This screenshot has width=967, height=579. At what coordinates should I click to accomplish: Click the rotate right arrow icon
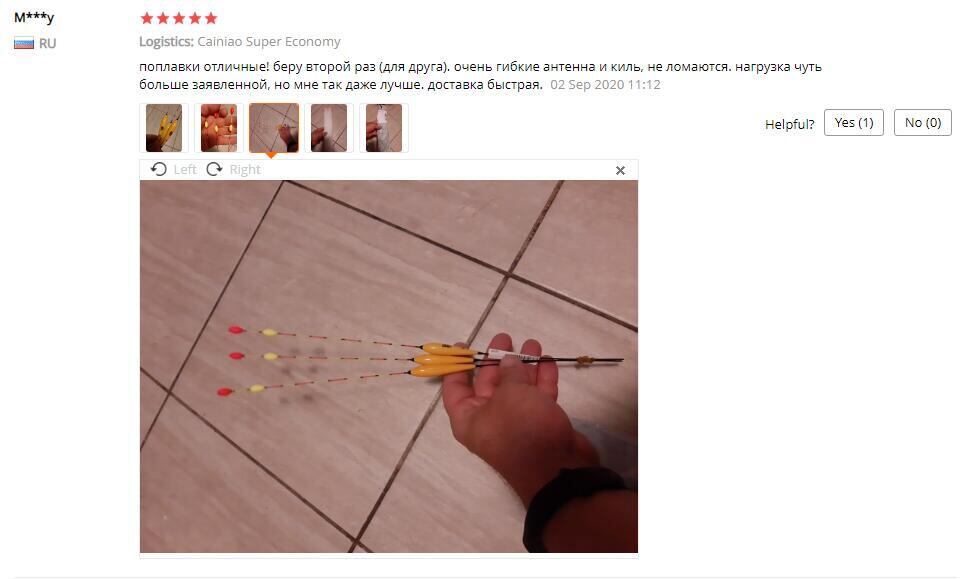coord(214,169)
